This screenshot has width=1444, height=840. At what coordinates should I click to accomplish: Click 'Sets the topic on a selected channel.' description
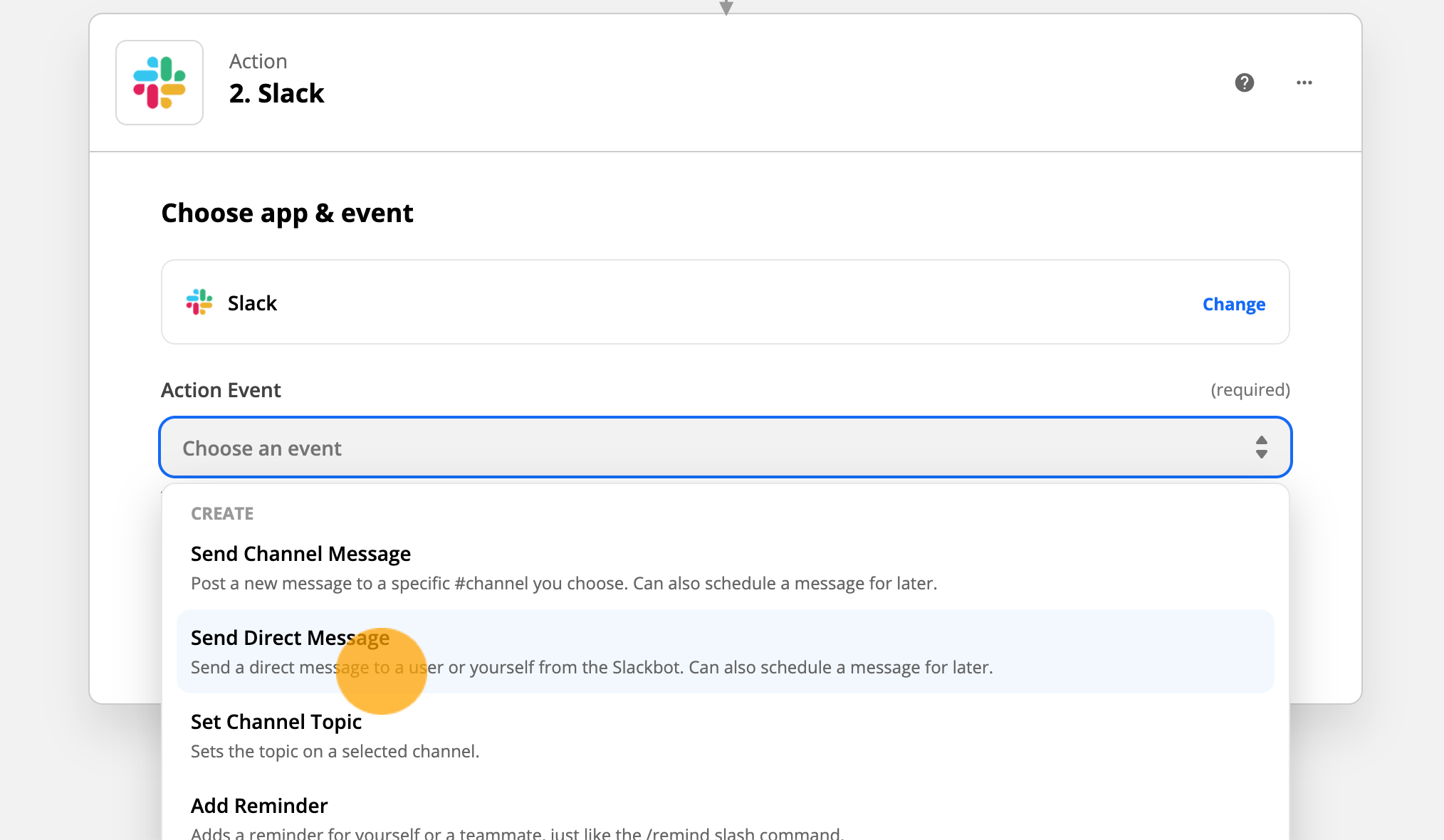pos(335,751)
